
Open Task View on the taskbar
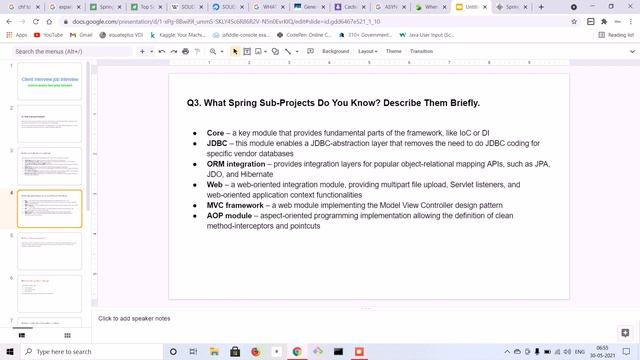pyautogui.click(x=193, y=351)
